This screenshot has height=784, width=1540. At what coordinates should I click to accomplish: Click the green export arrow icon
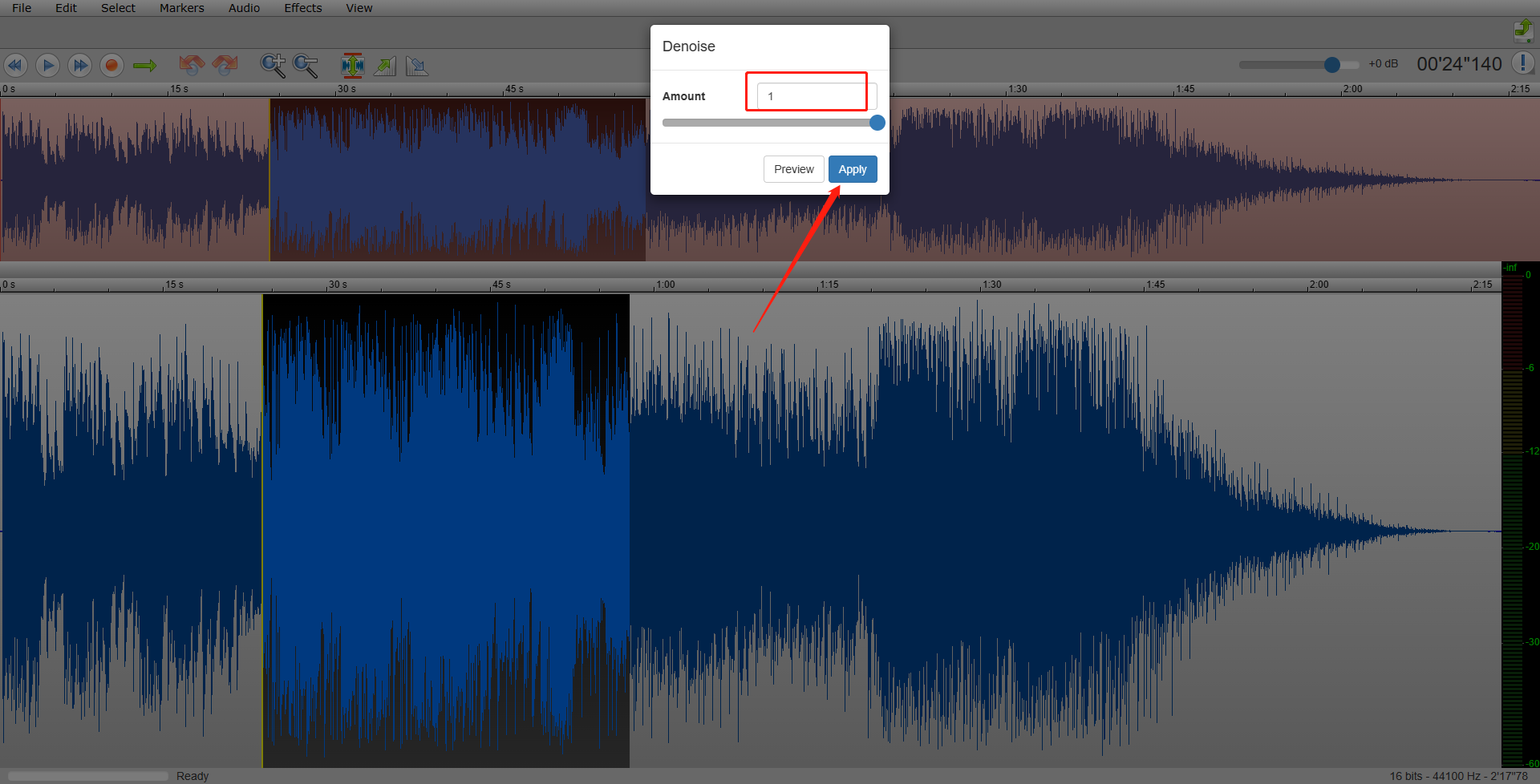pos(1522,30)
